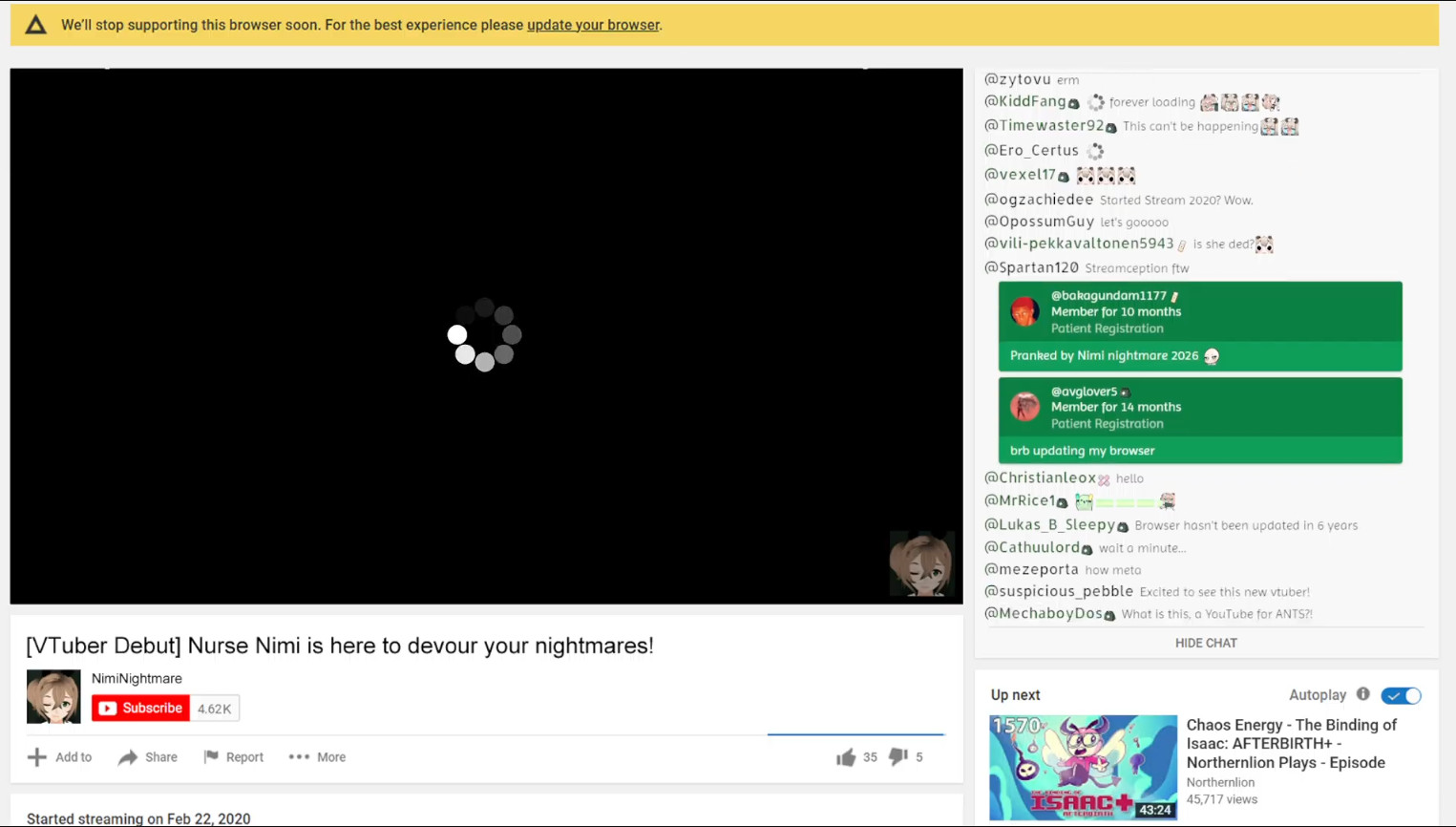The height and width of the screenshot is (827, 1456).
Task: Click the channel watermark in video corner
Action: click(x=921, y=564)
